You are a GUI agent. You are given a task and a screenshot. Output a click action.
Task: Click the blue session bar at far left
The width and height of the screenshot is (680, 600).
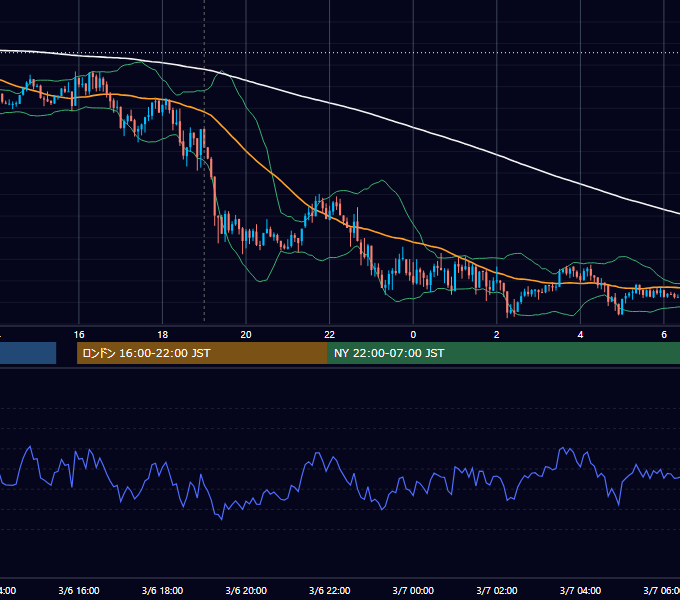pos(28,353)
